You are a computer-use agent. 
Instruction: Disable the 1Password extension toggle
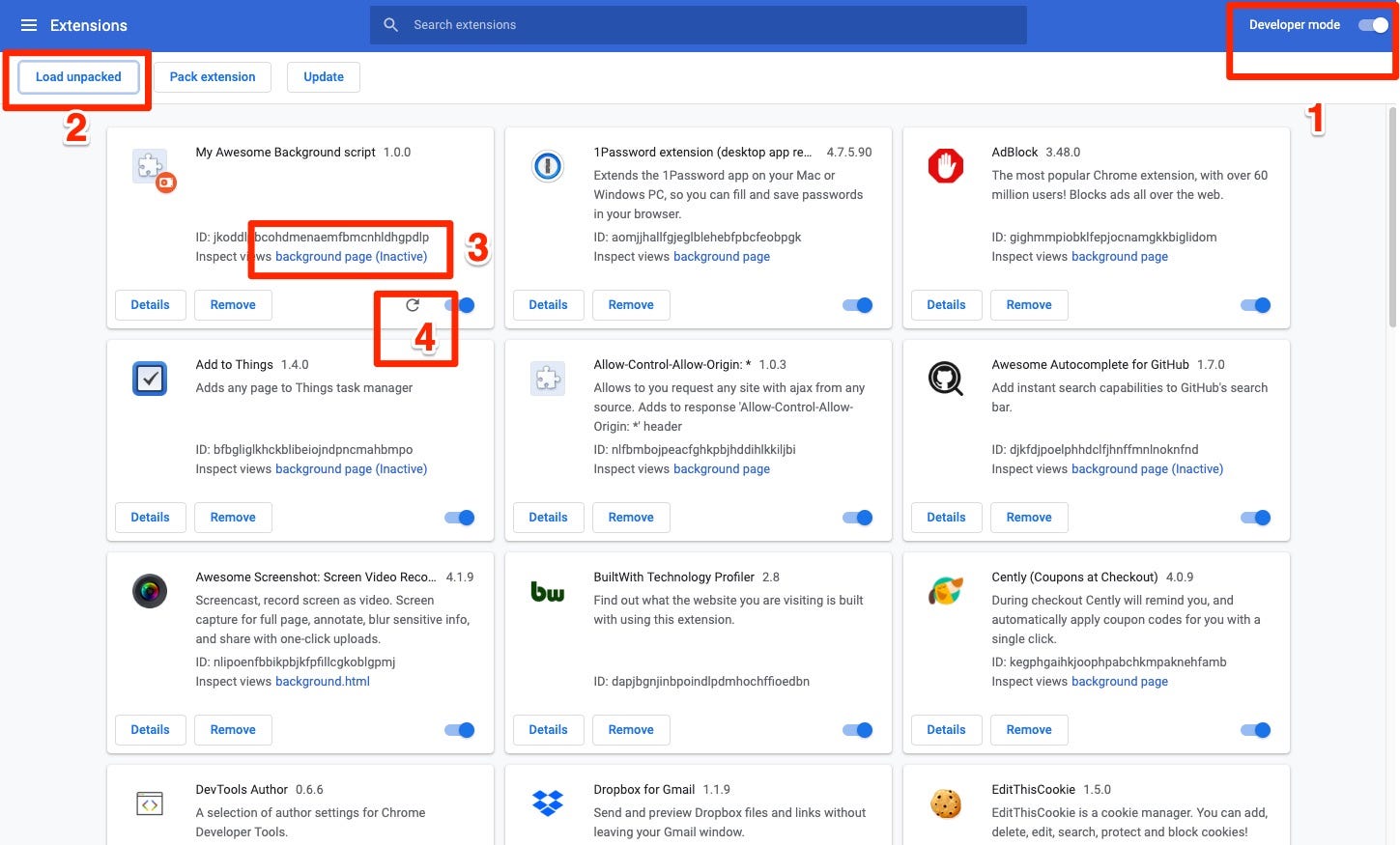tap(858, 305)
